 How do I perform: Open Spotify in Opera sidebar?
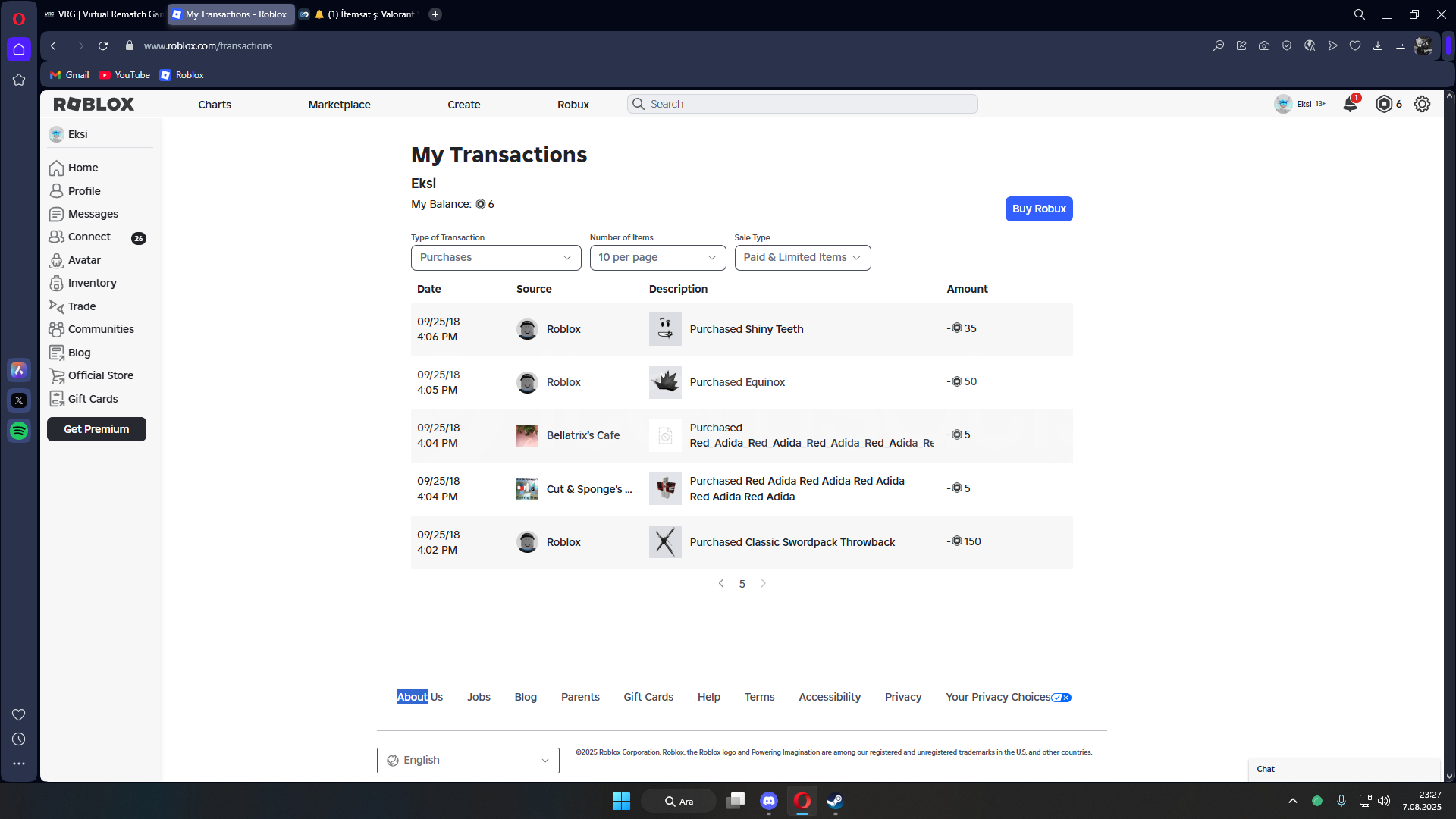click(x=19, y=431)
